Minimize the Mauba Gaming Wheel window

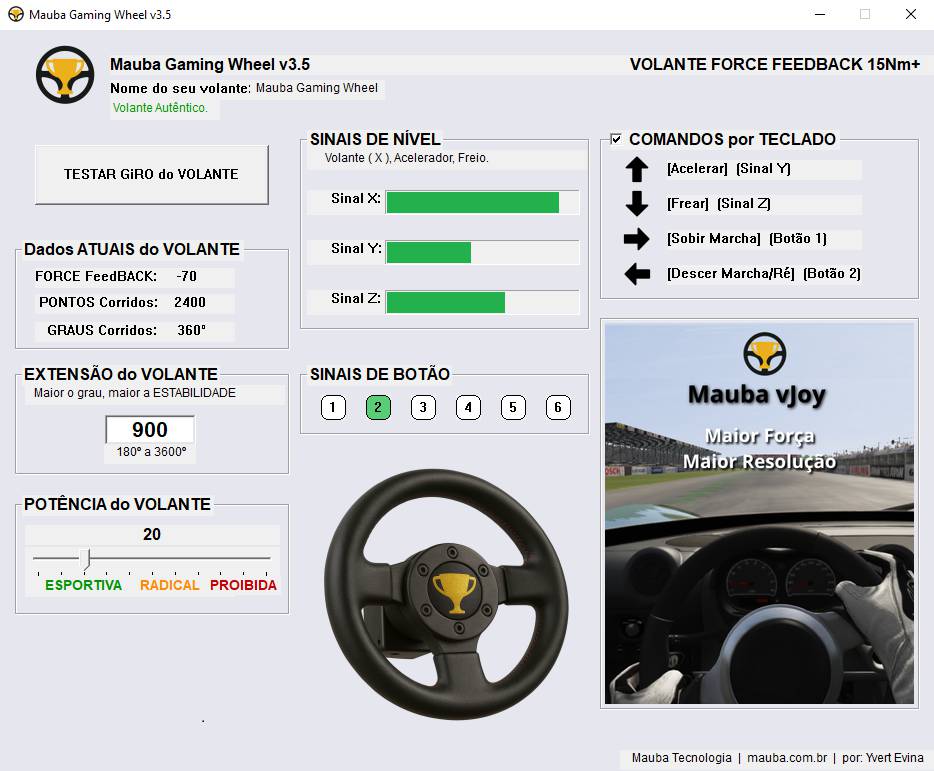(820, 14)
